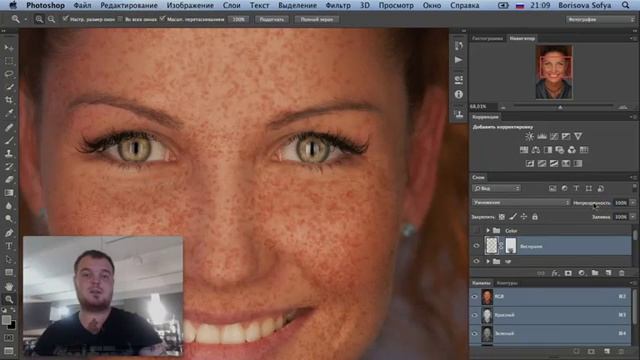Viewport: 640px width, 360px height.
Task: Expand the bottom layer group
Action: pos(488,261)
